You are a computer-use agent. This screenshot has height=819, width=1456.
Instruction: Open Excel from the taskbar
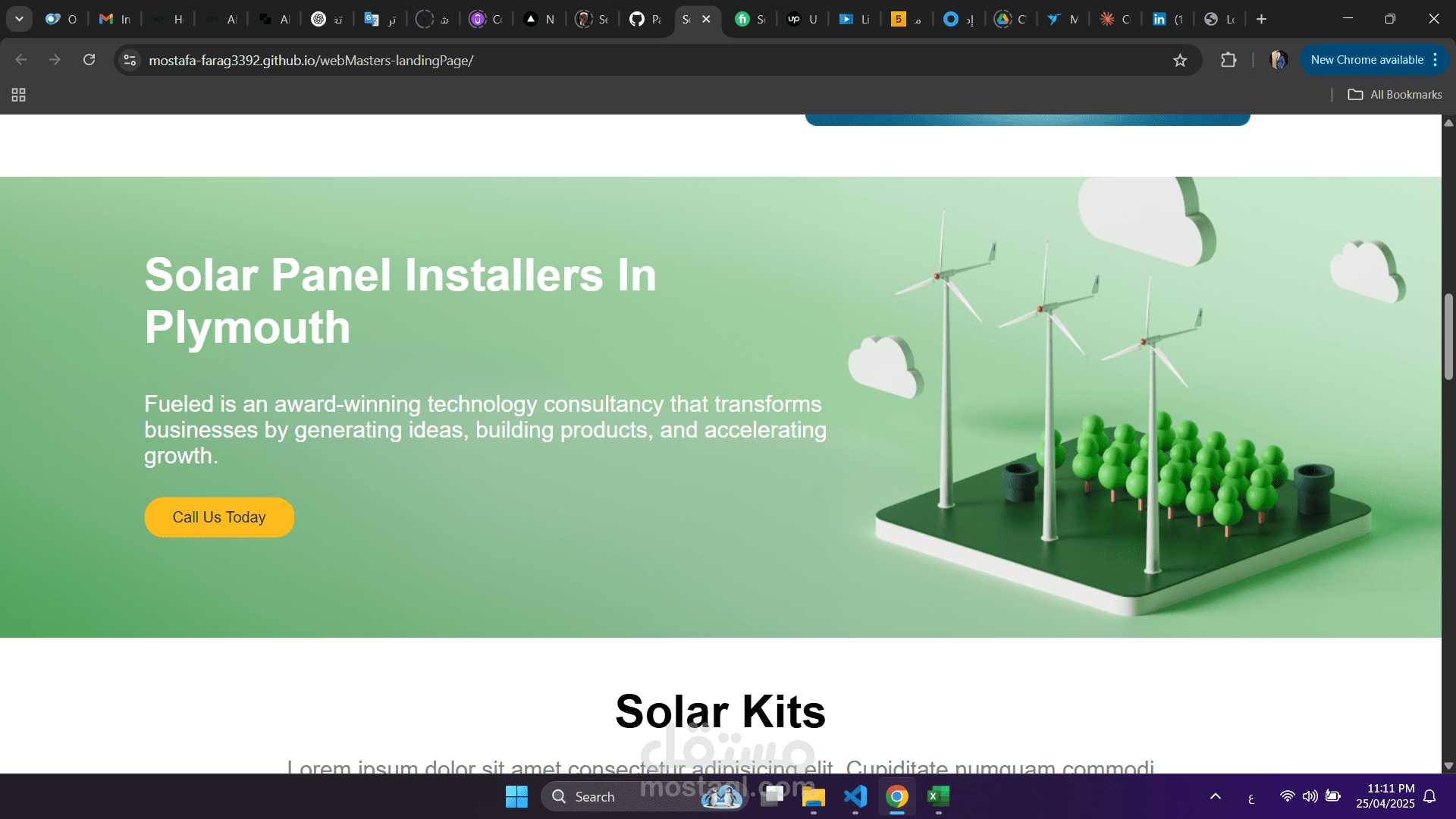click(x=938, y=796)
